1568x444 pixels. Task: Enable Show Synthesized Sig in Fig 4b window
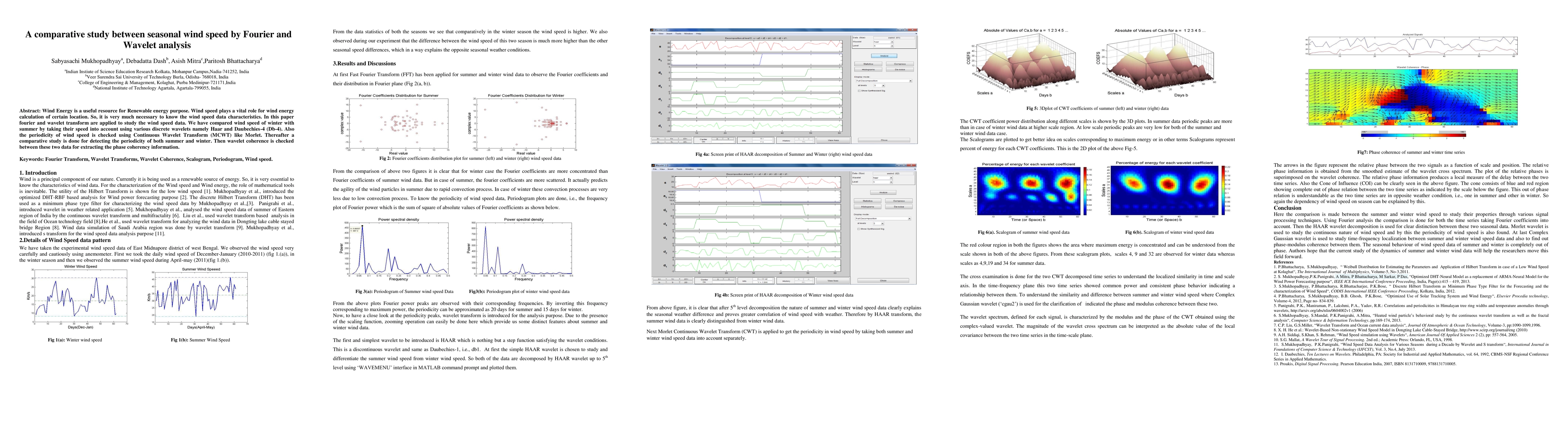[859, 229]
